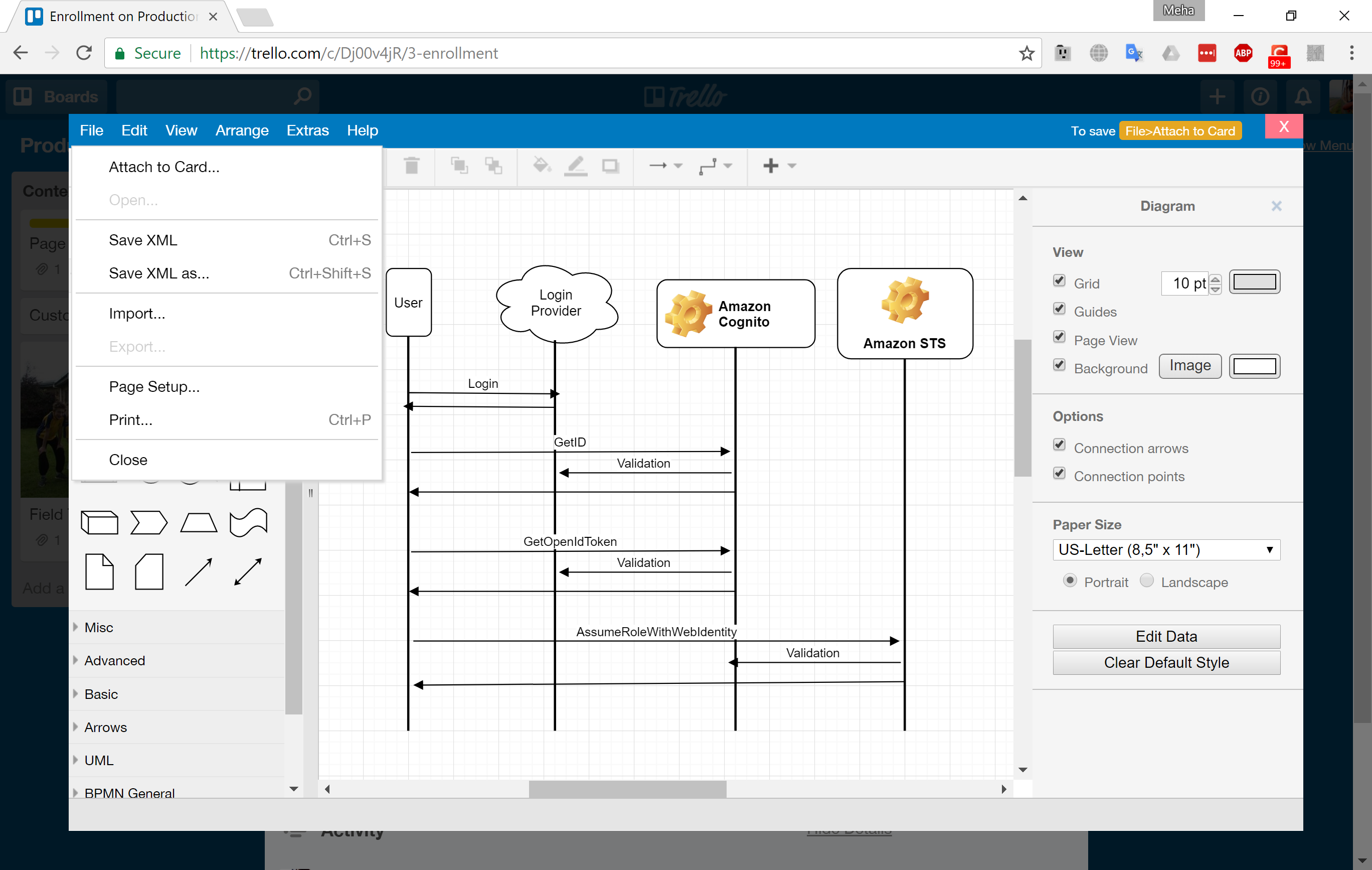Click the Delete trash can toolbar icon

[x=411, y=166]
